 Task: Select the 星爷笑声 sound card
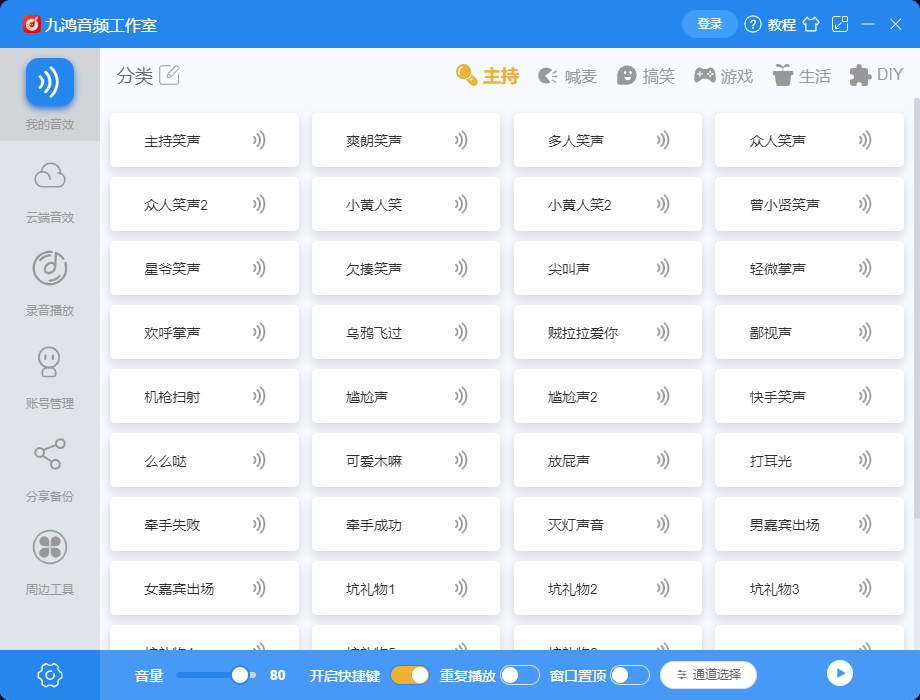coord(204,268)
